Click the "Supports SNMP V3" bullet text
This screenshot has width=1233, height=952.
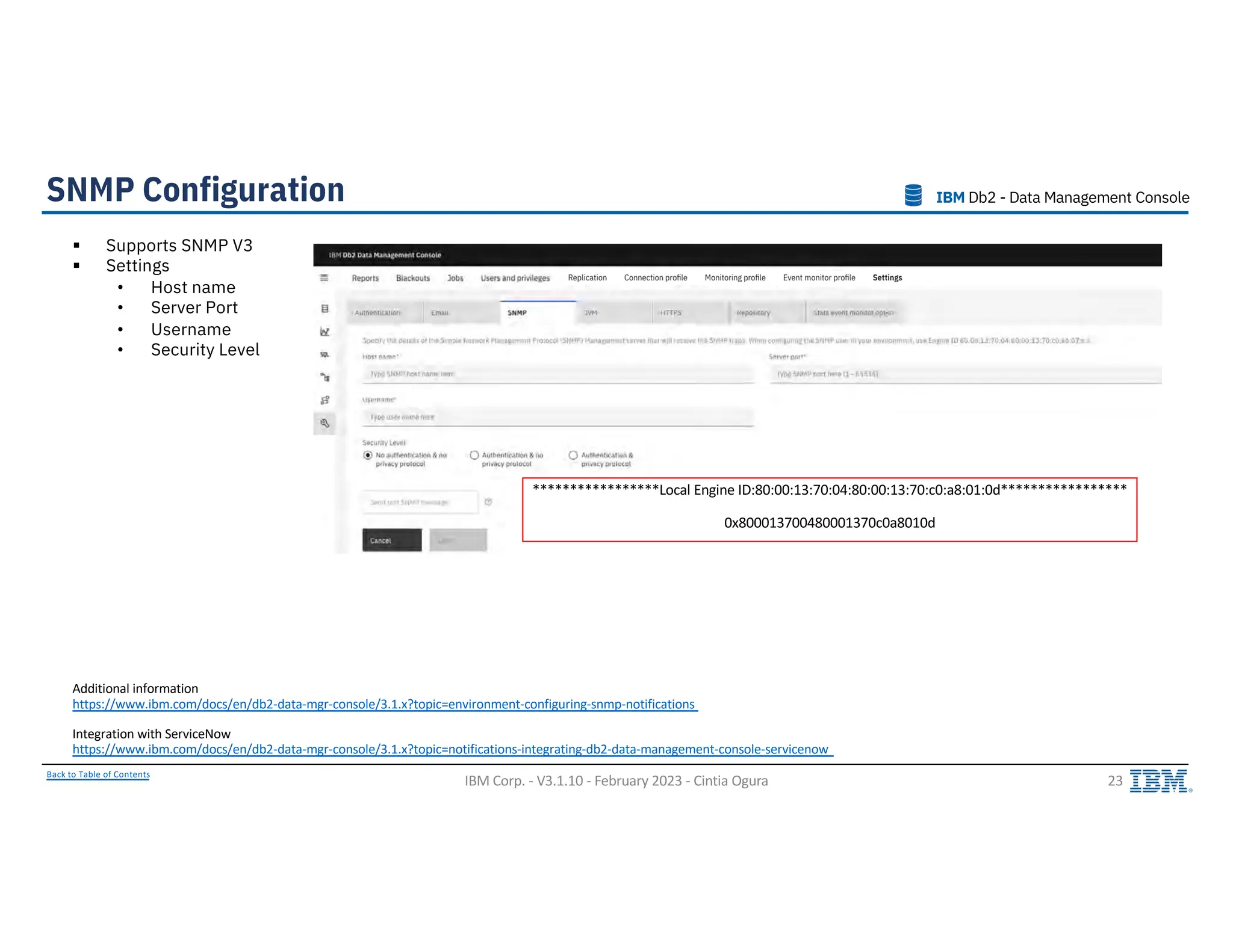click(179, 246)
